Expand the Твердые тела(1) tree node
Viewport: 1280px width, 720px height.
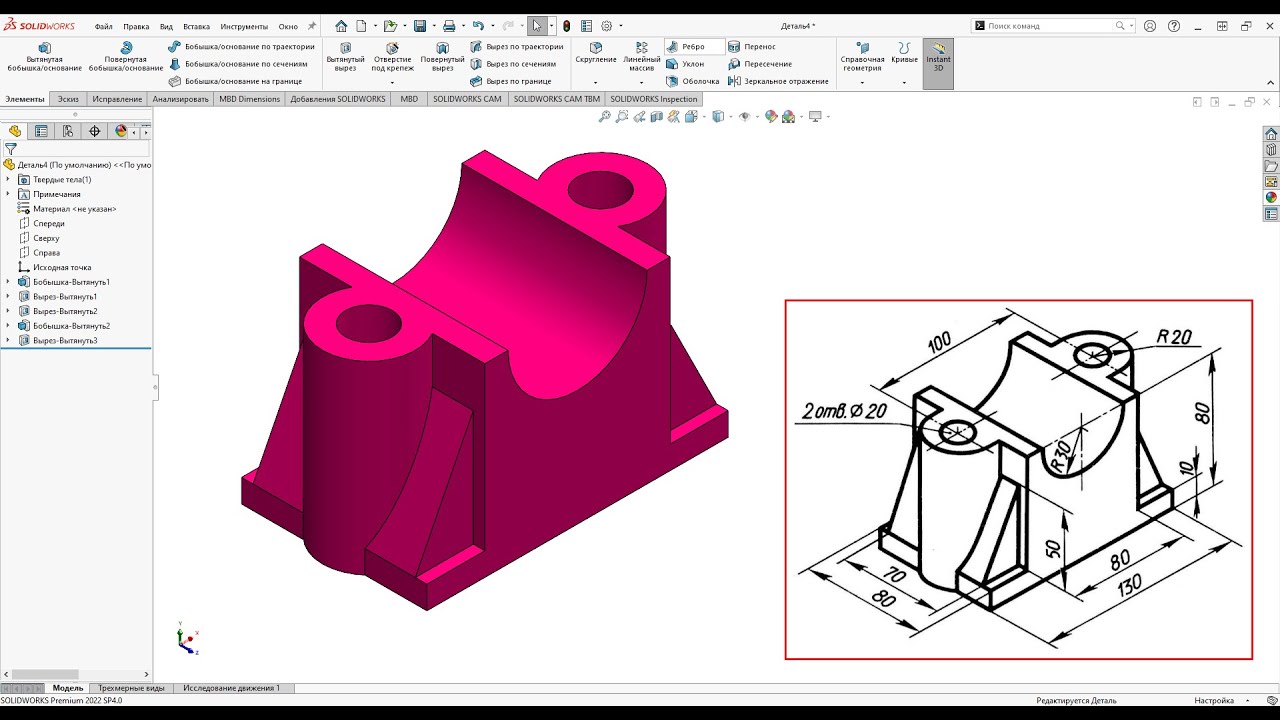tap(8, 180)
